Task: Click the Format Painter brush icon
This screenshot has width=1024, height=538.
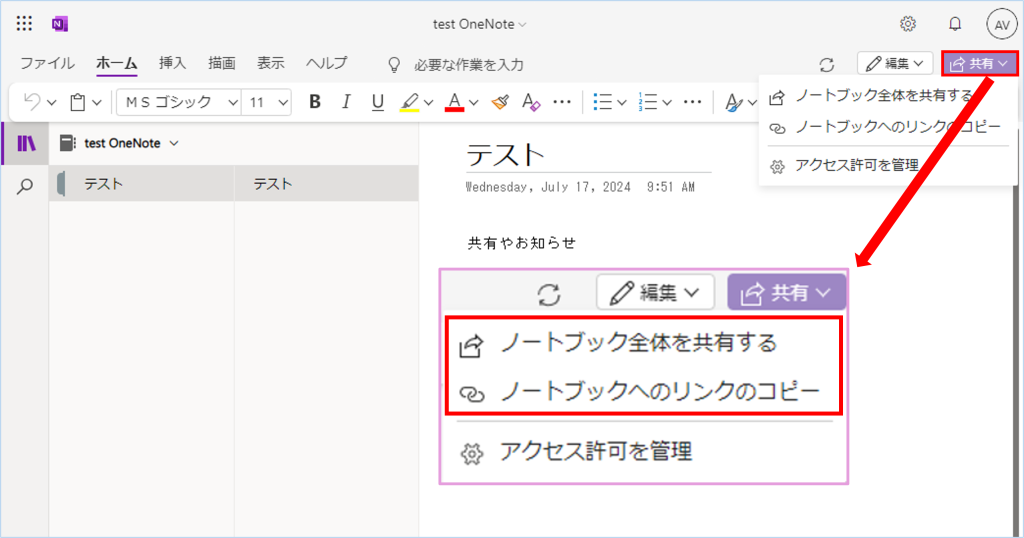Action: point(502,102)
